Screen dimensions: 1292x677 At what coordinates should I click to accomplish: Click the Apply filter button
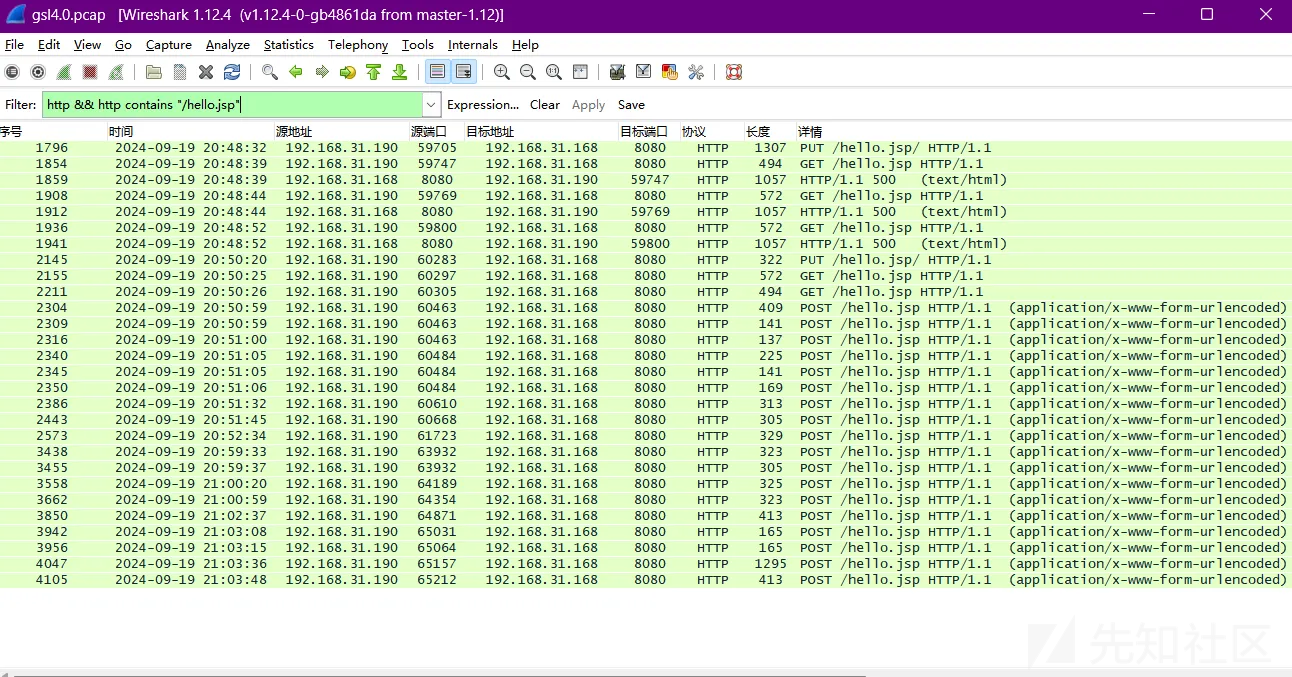click(x=588, y=104)
